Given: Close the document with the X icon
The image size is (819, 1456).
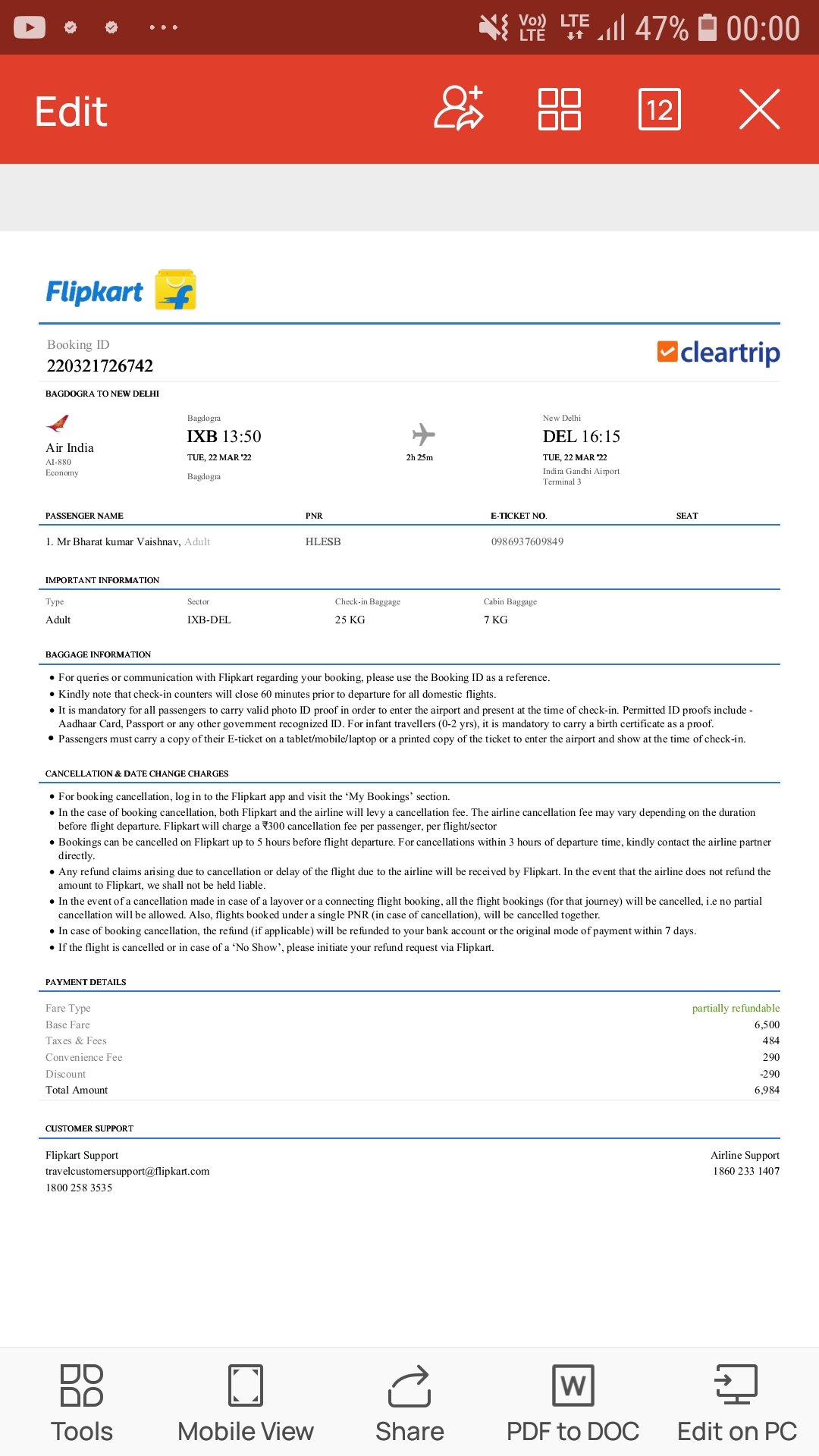Looking at the screenshot, I should point(759,109).
